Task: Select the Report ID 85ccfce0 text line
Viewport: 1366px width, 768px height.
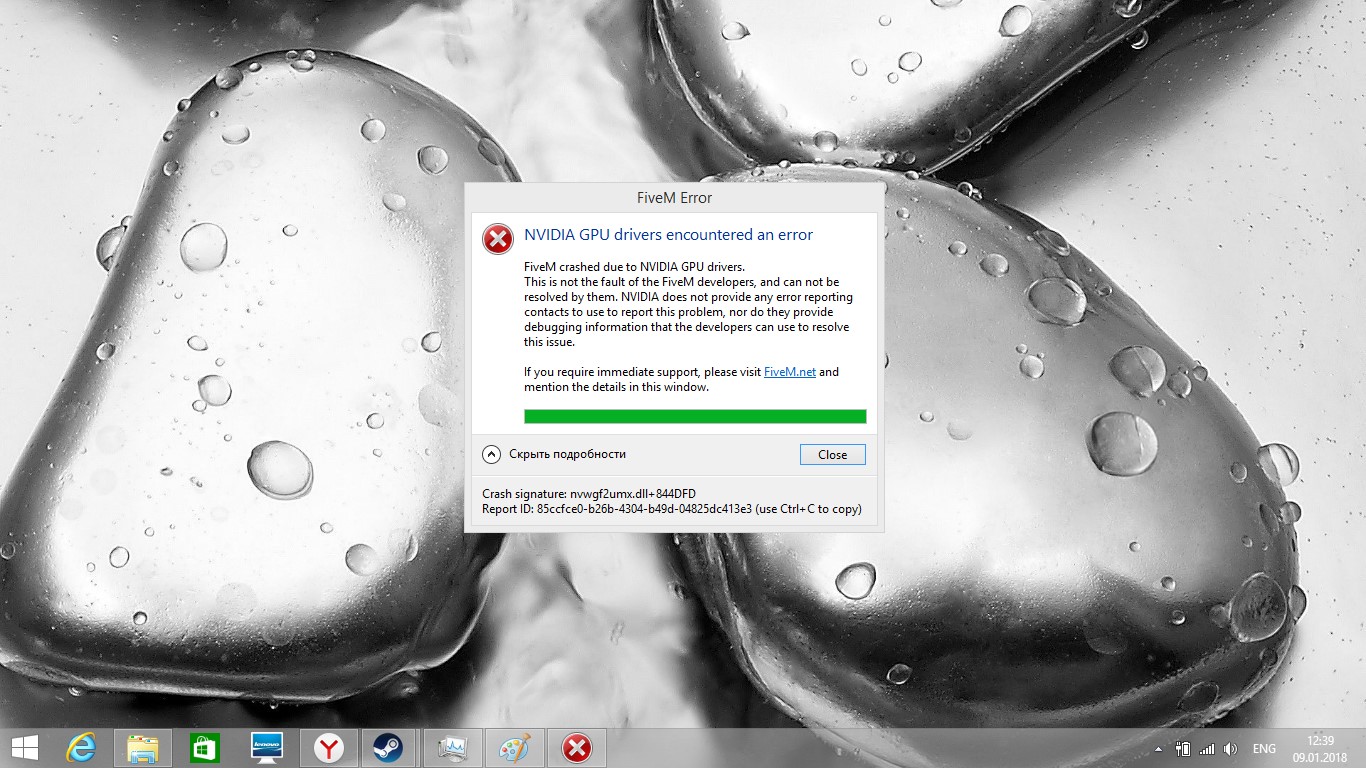Action: click(671, 509)
